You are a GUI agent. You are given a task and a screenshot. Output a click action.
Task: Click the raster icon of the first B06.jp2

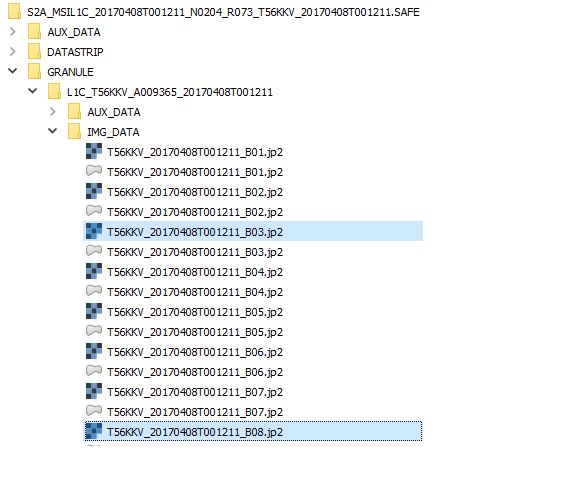(x=94, y=351)
